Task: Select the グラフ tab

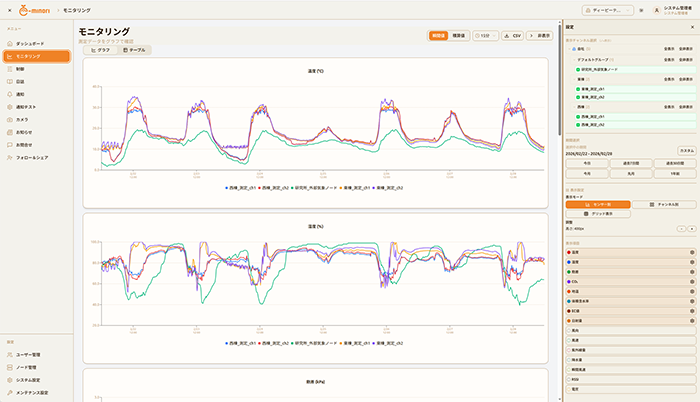Action: click(101, 49)
